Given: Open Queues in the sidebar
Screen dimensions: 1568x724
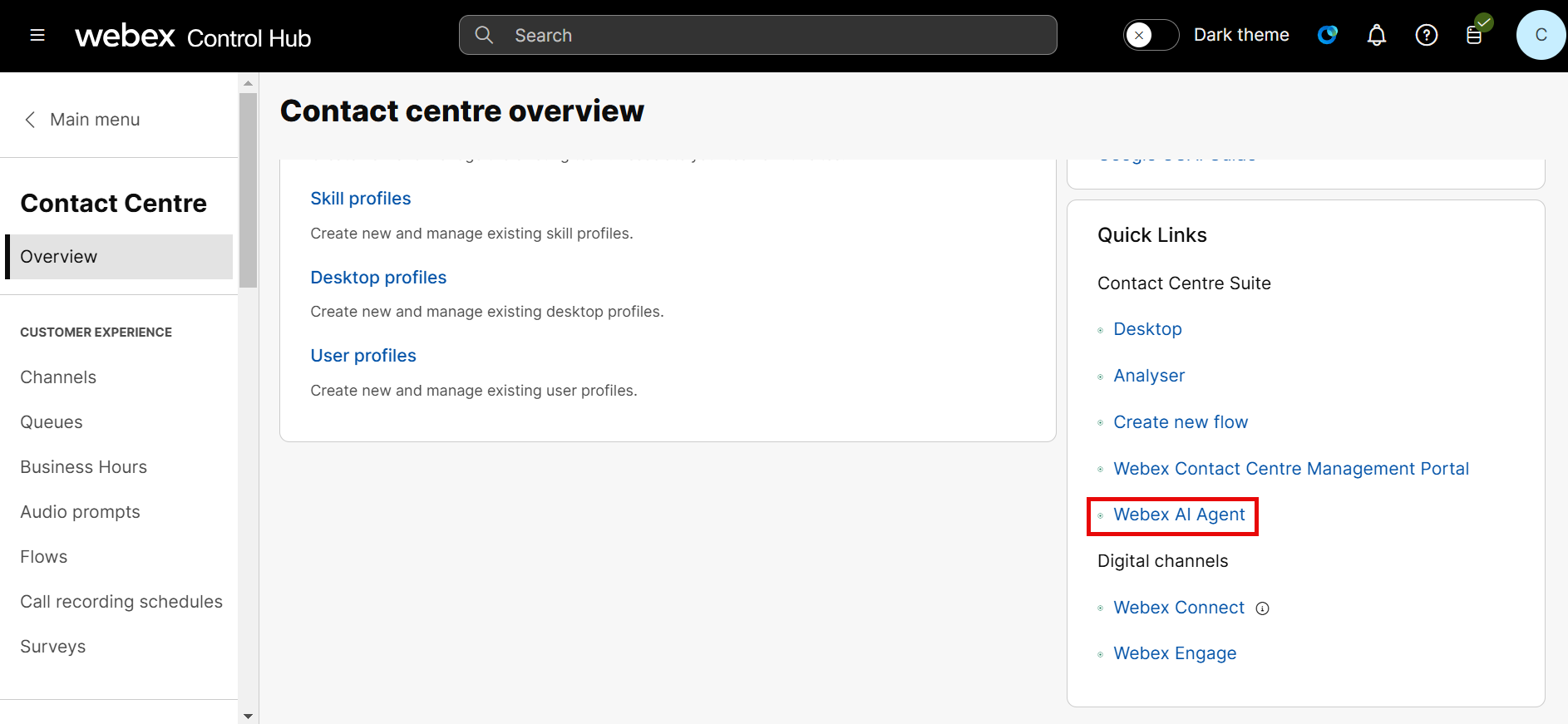Looking at the screenshot, I should (x=52, y=422).
